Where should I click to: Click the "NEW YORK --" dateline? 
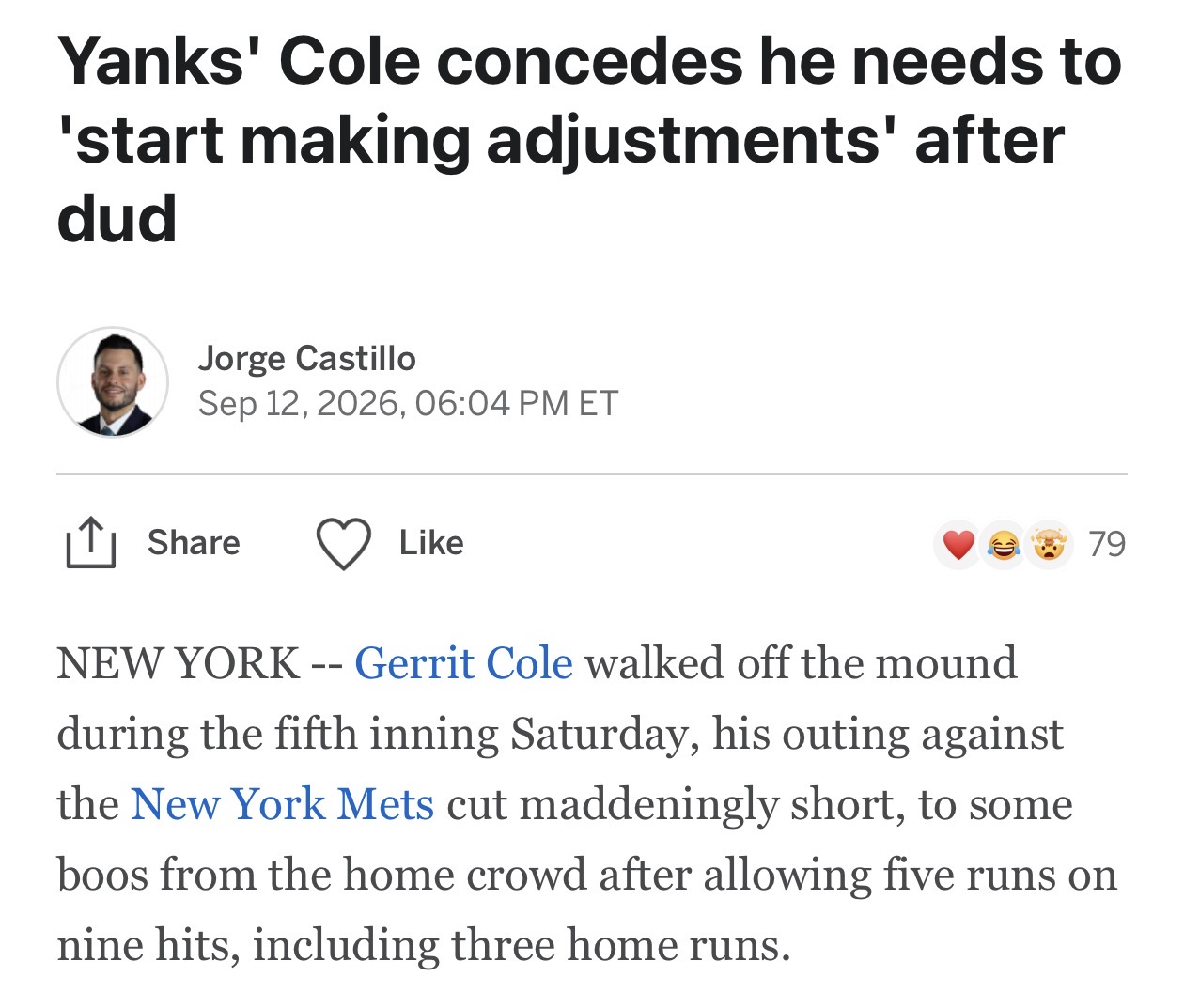coord(199,663)
